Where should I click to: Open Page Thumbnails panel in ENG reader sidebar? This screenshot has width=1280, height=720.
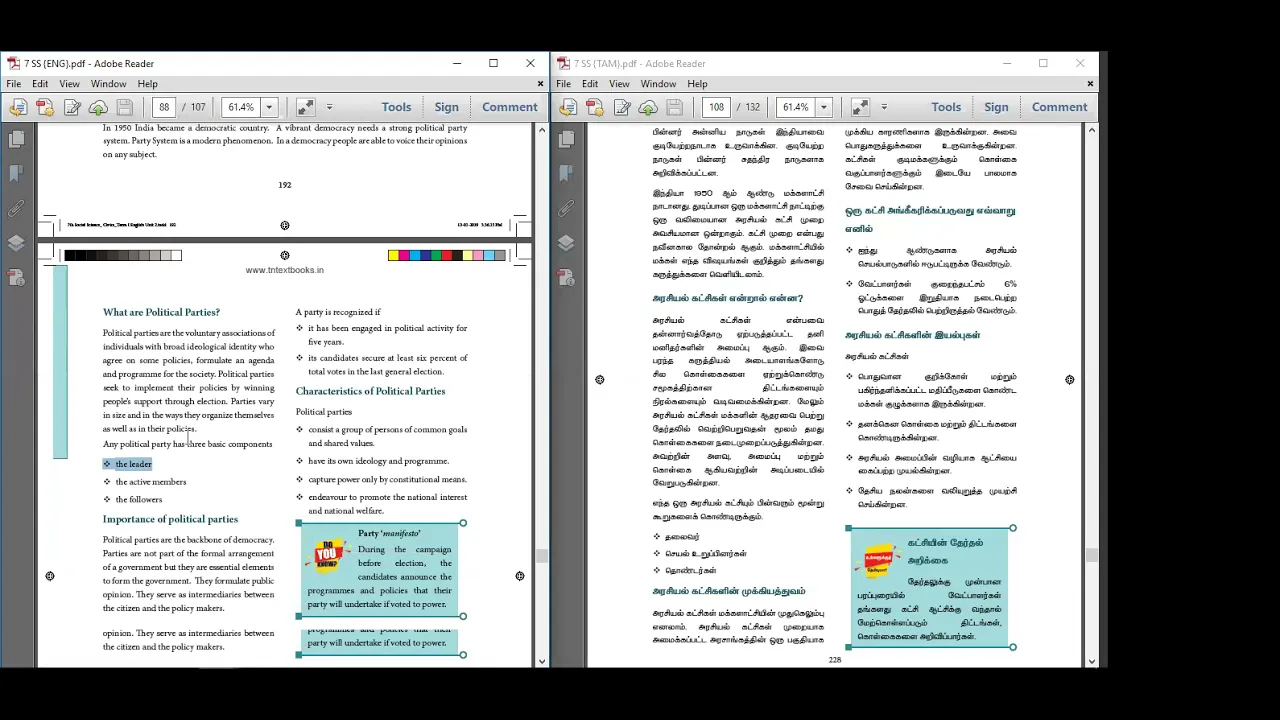click(x=16, y=140)
